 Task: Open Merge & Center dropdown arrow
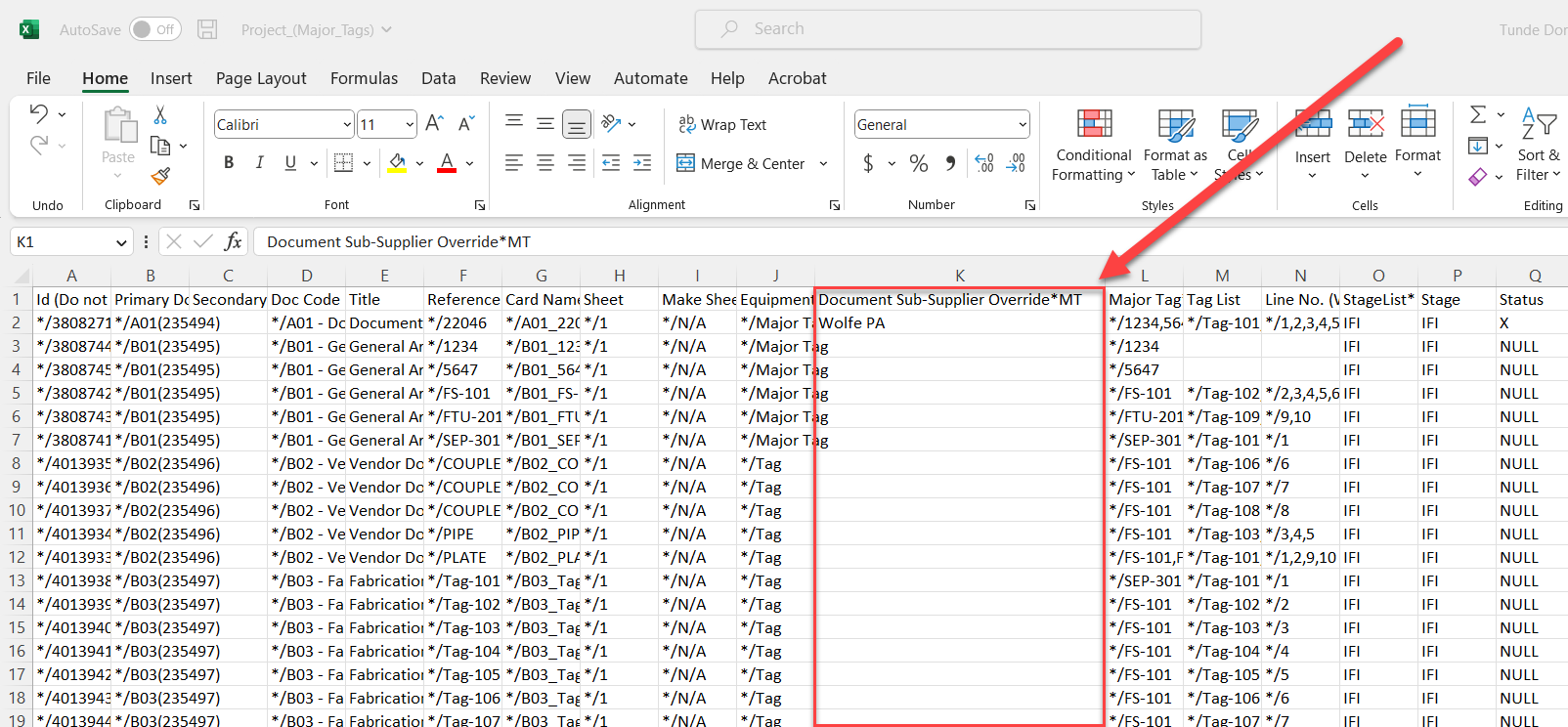point(823,163)
